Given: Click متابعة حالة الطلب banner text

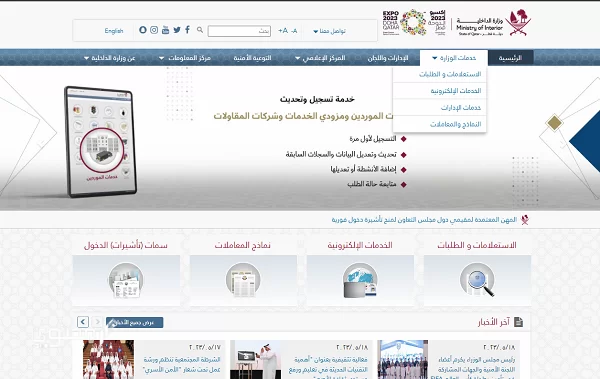Looking at the screenshot, I should pos(372,184).
